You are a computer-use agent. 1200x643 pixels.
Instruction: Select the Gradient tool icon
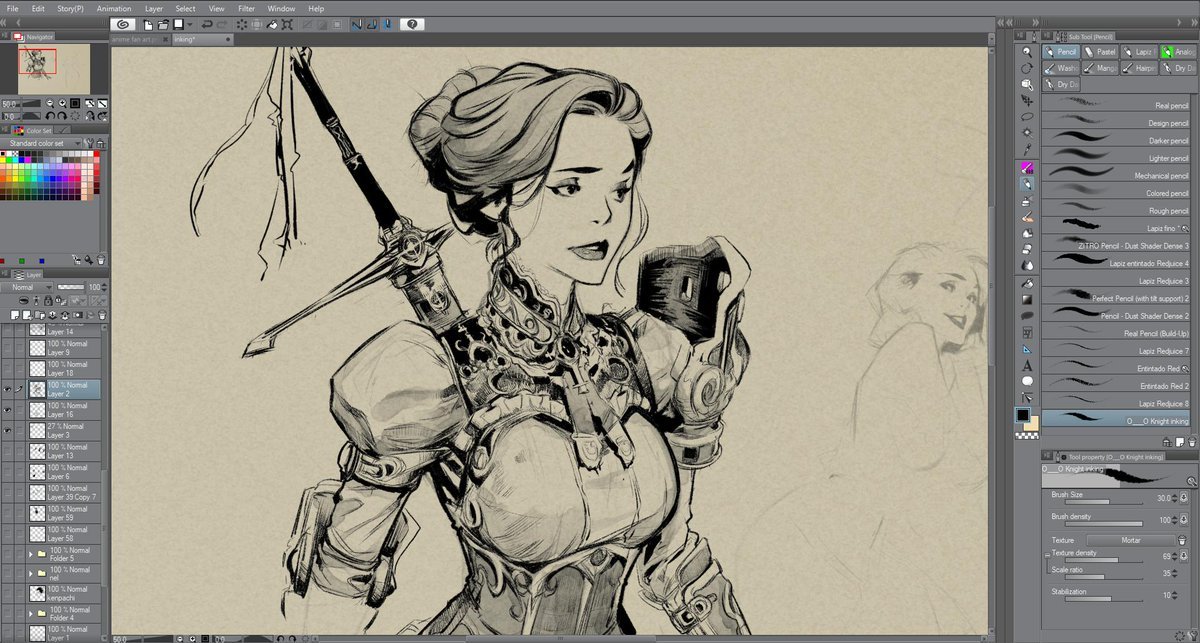pos(1027,299)
